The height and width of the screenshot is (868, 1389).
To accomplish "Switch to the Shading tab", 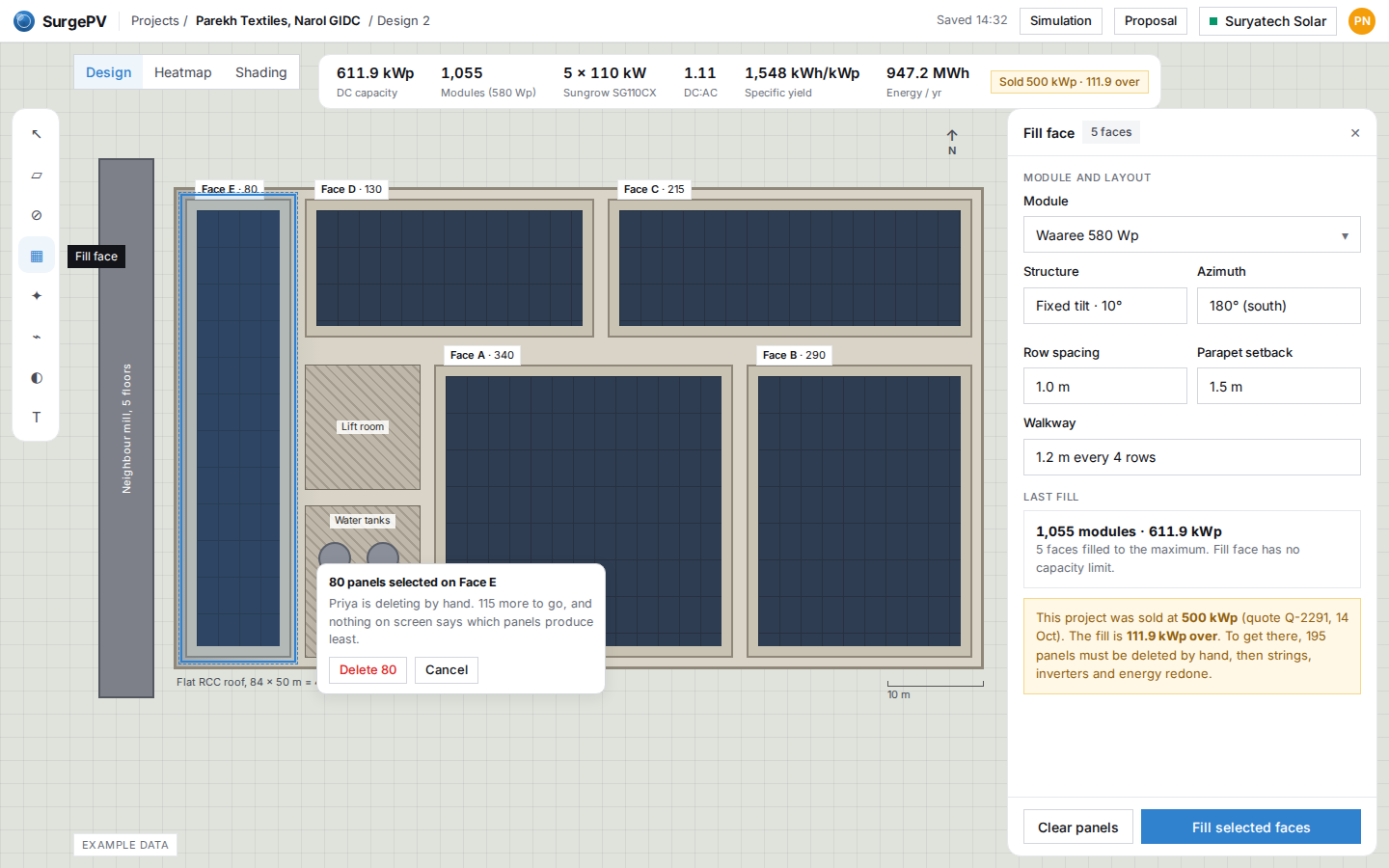I will 261,72.
